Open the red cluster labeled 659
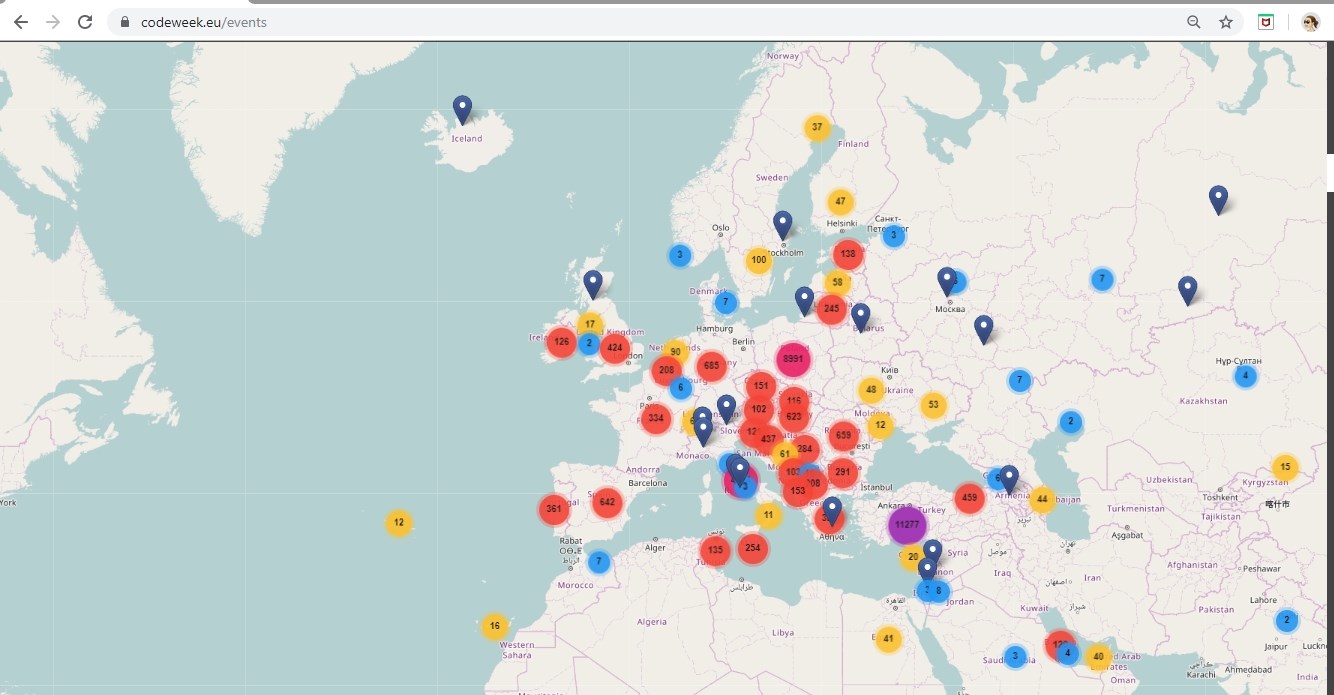The image size is (1334, 695). [x=843, y=435]
